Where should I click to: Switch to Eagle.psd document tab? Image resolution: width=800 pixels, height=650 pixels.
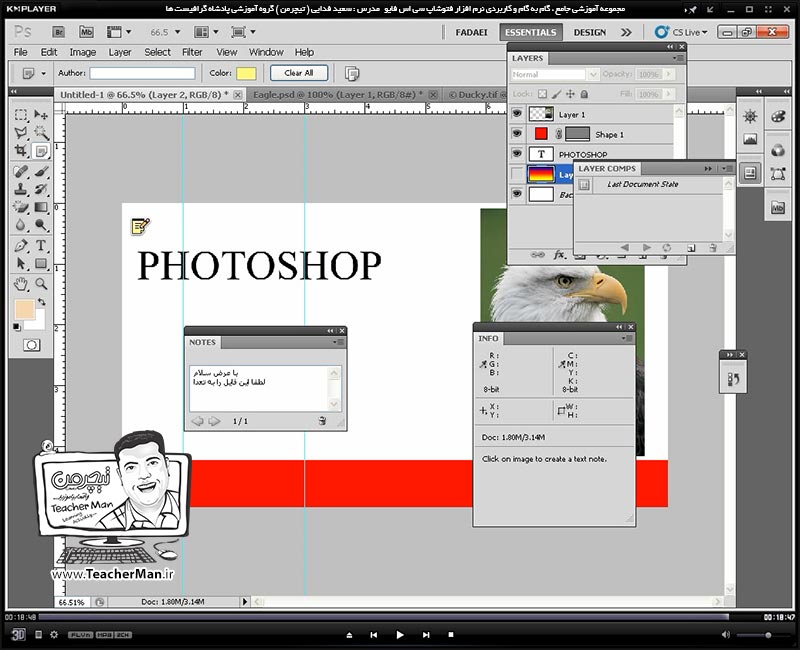tap(339, 94)
